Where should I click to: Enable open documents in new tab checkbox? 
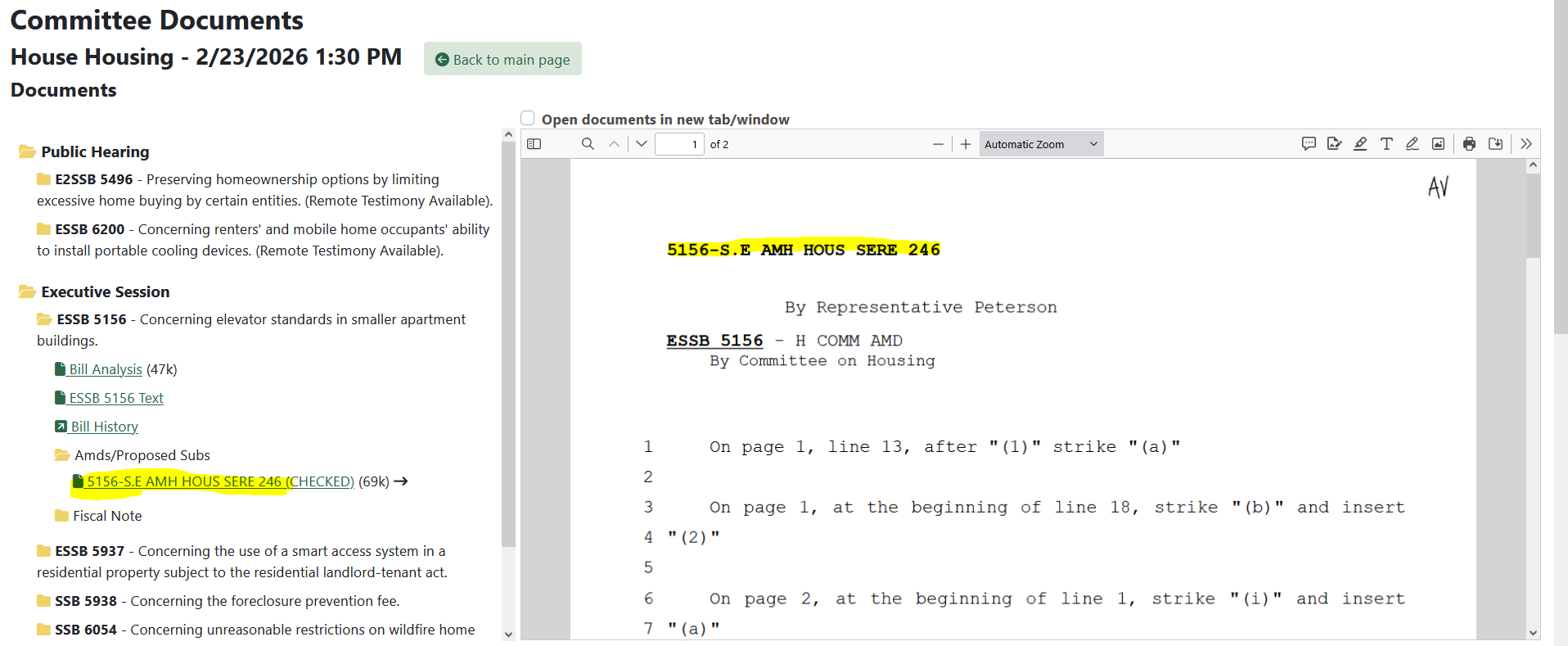(528, 119)
